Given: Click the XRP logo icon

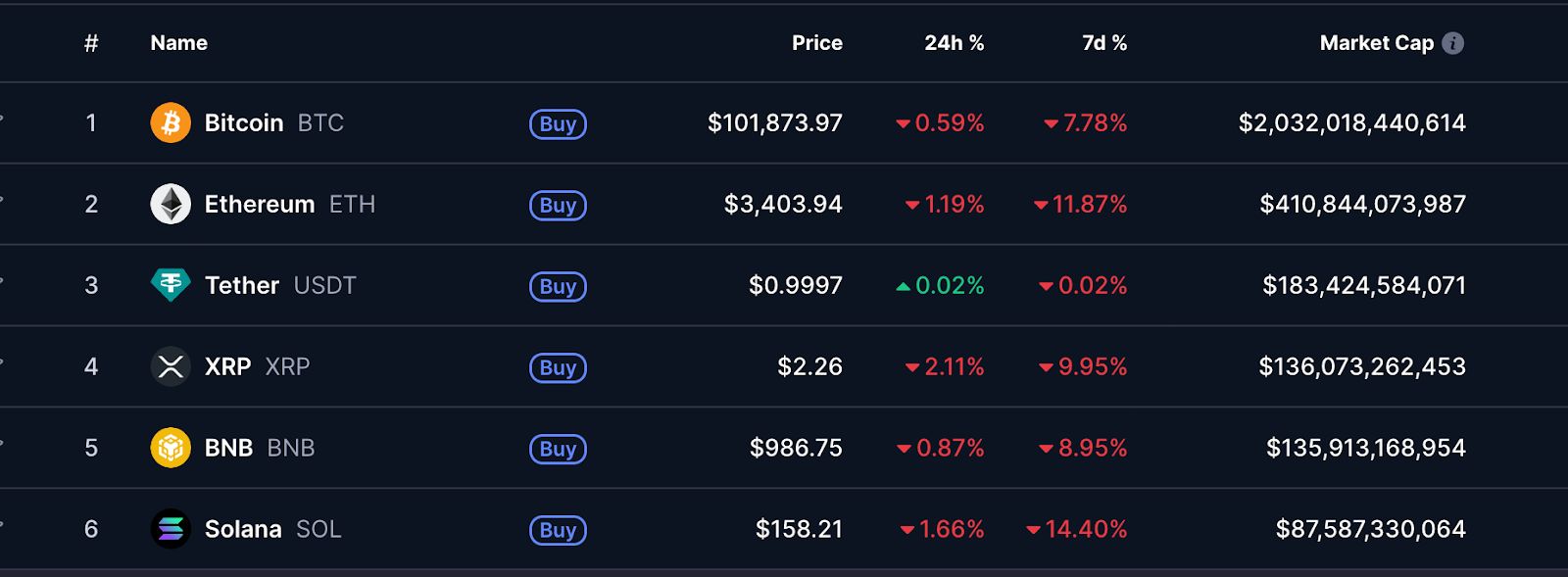Looking at the screenshot, I should tap(171, 366).
